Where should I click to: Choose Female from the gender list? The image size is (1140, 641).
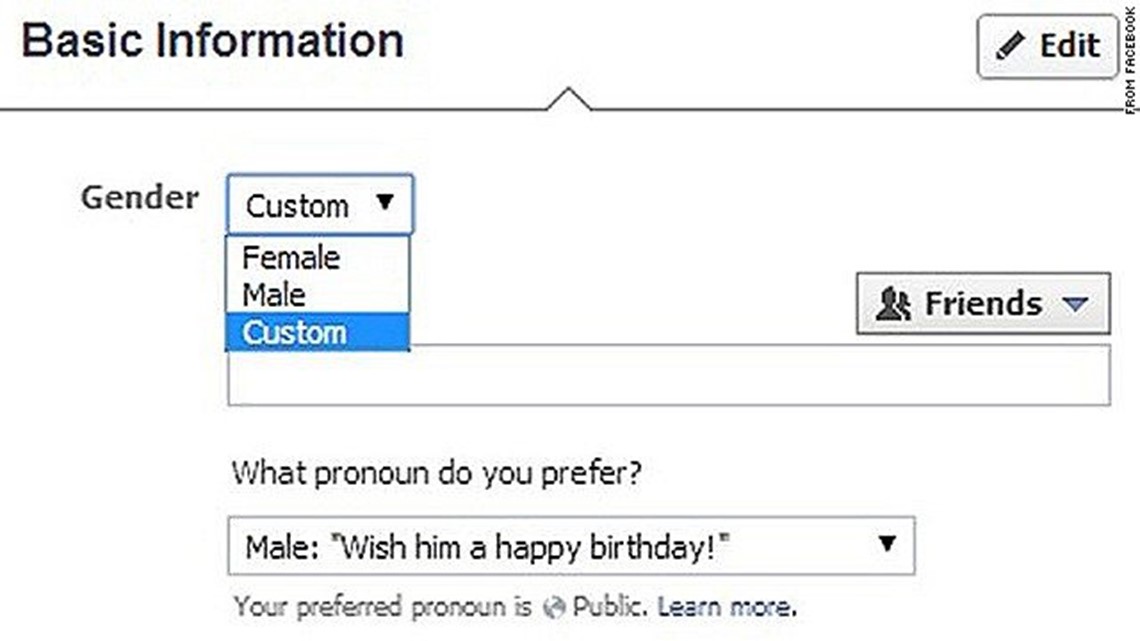tap(291, 258)
